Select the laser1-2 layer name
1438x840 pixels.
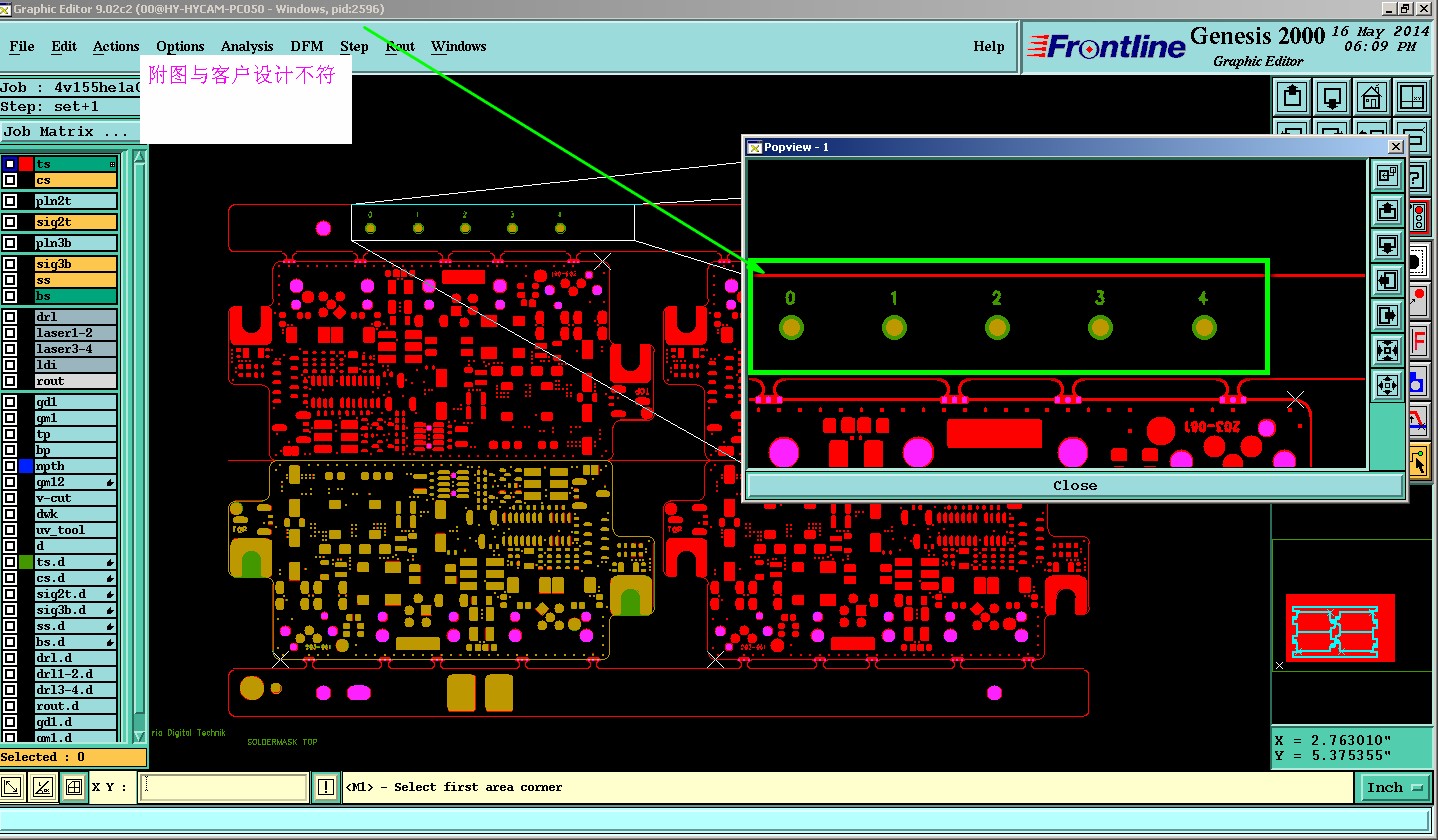(x=76, y=333)
